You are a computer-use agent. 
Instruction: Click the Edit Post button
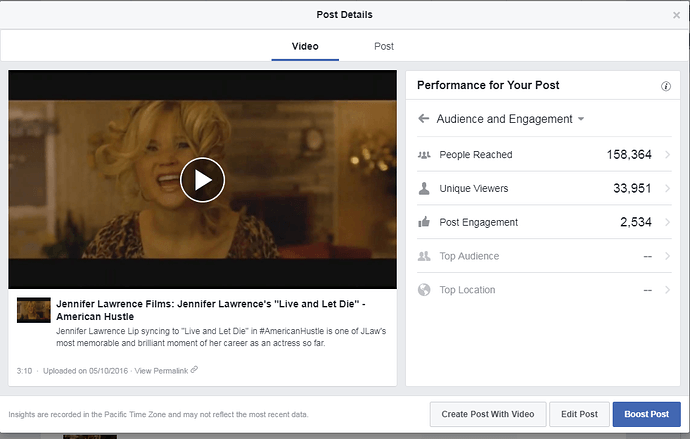[x=579, y=414]
